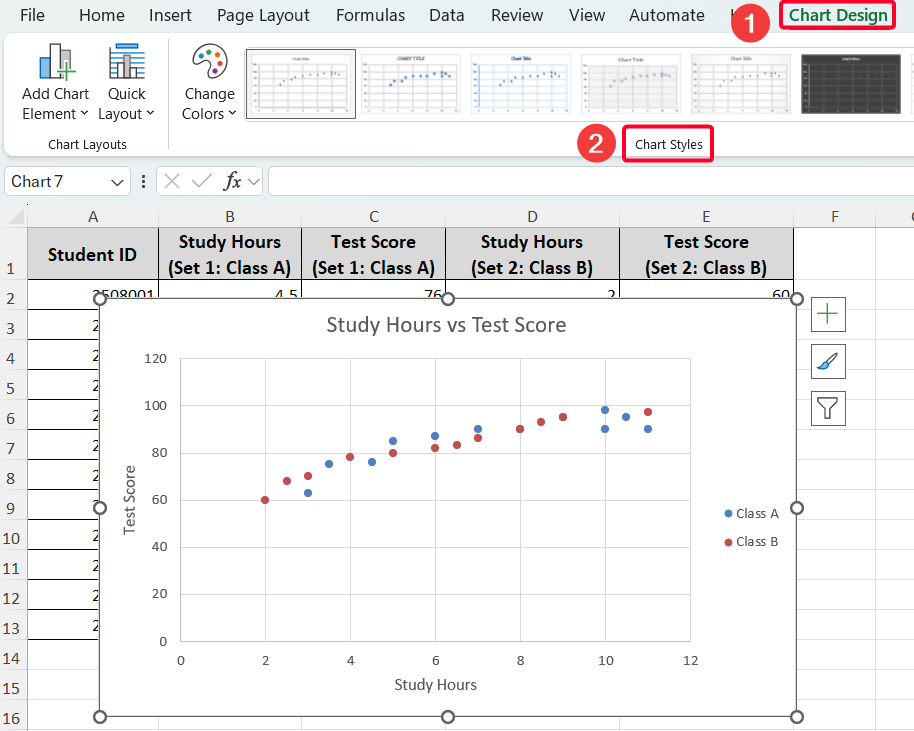Expand the Name Box dropdown arrow
Image resolution: width=914 pixels, height=731 pixels.
(x=118, y=182)
